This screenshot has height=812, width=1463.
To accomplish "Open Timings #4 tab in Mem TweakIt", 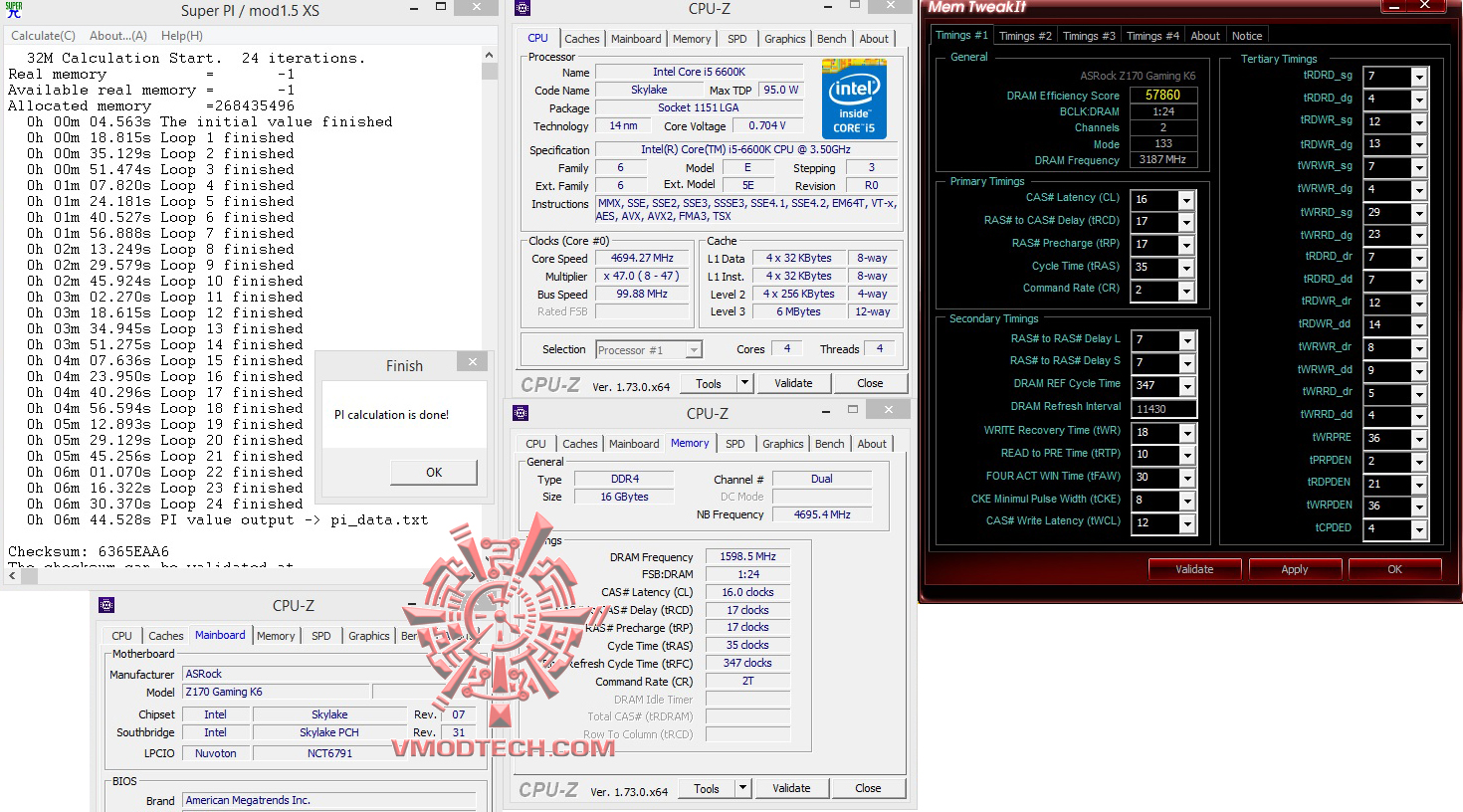I will tap(1152, 36).
